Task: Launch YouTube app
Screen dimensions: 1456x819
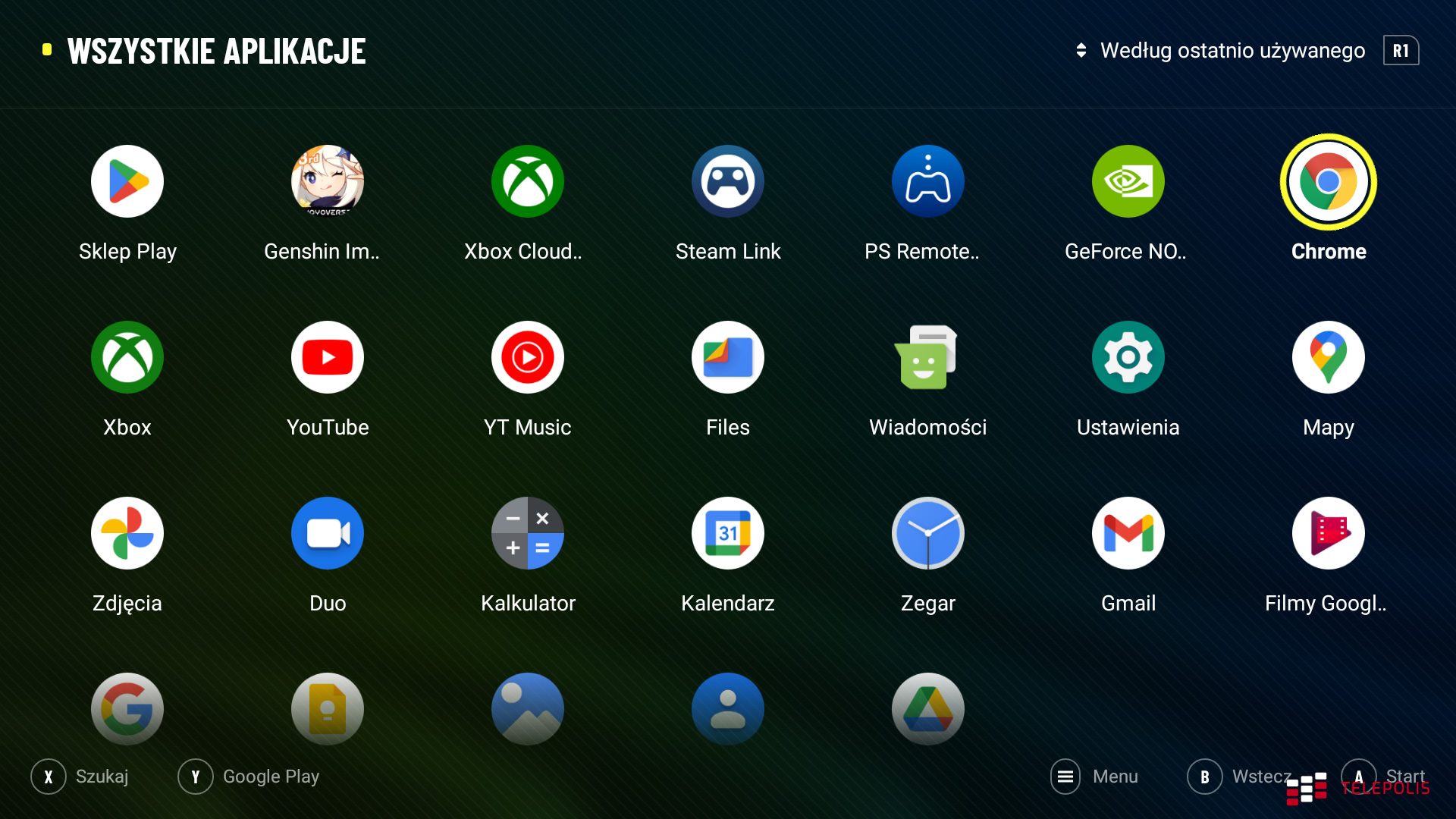Action: click(328, 358)
